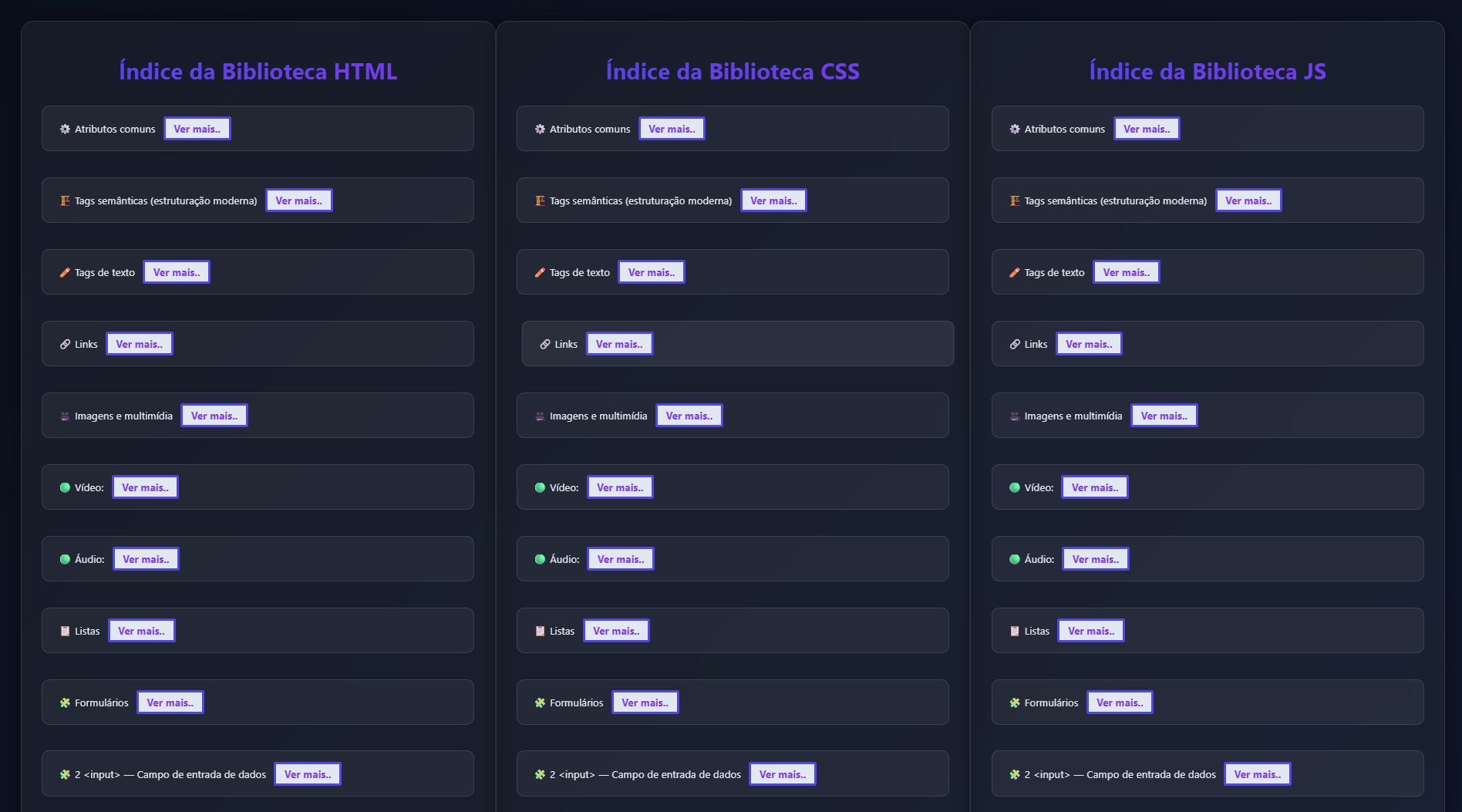Expand Links using Ver mais in HTML index
The width and height of the screenshot is (1462, 812).
(x=140, y=344)
